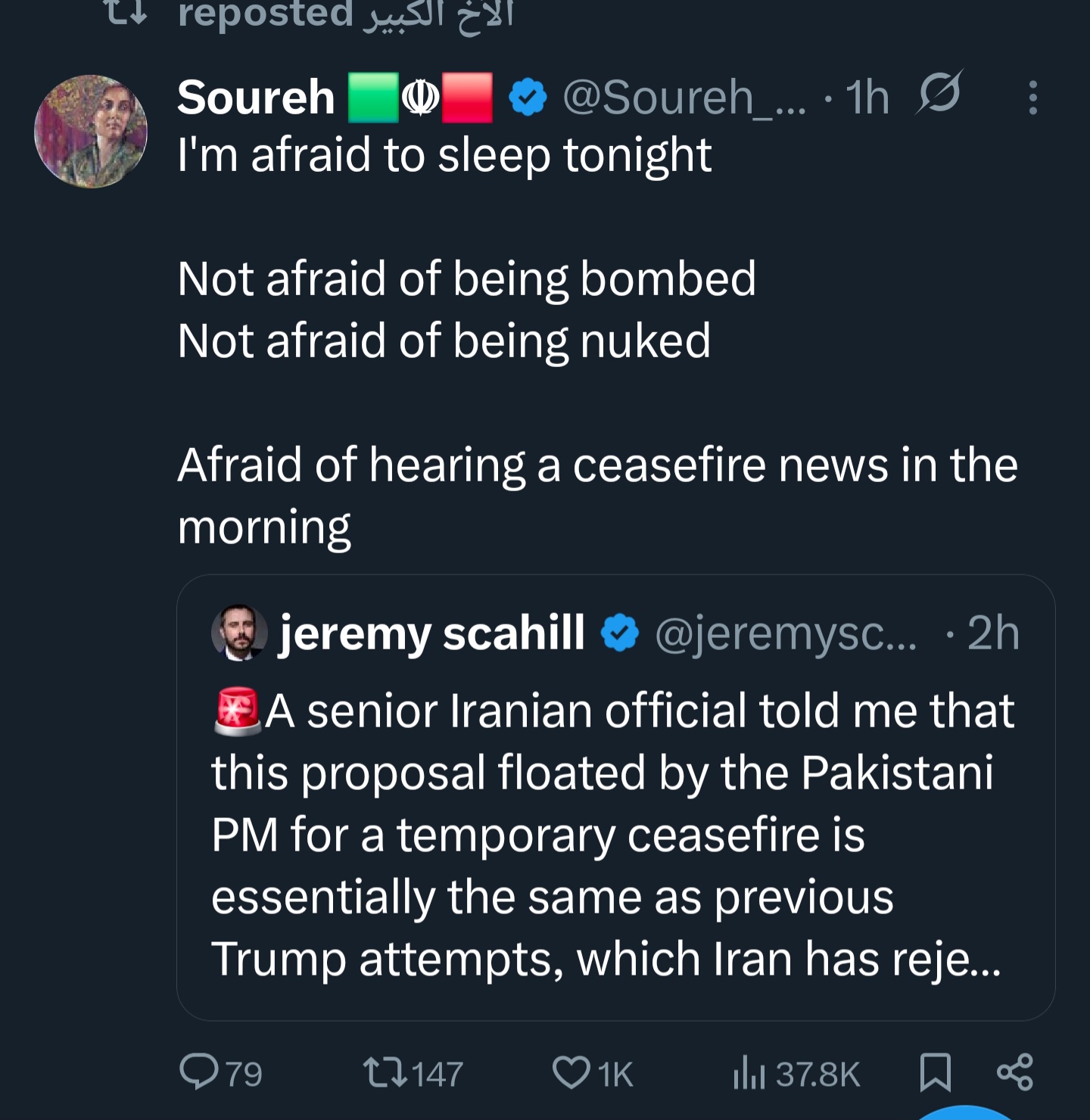
Task: Like the tweet with the heart icon
Action: point(571,1072)
